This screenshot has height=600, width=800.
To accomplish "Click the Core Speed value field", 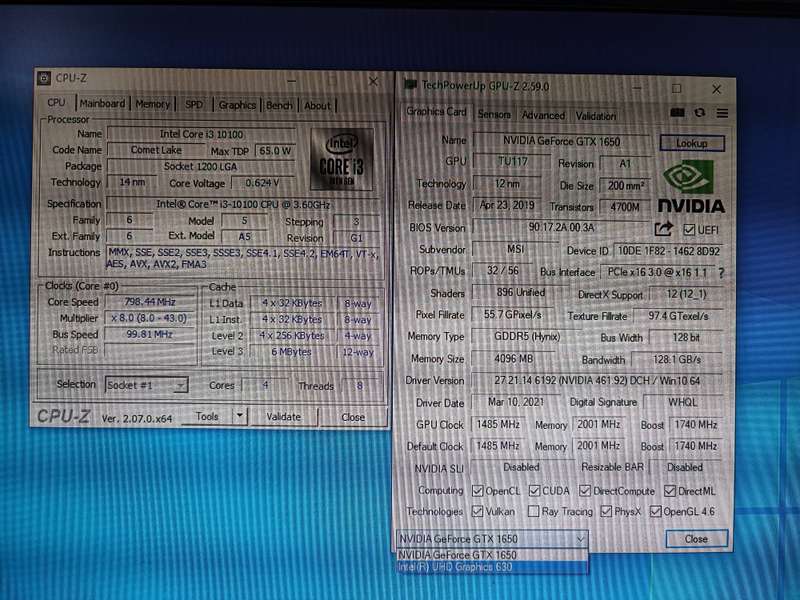I will click(x=150, y=302).
